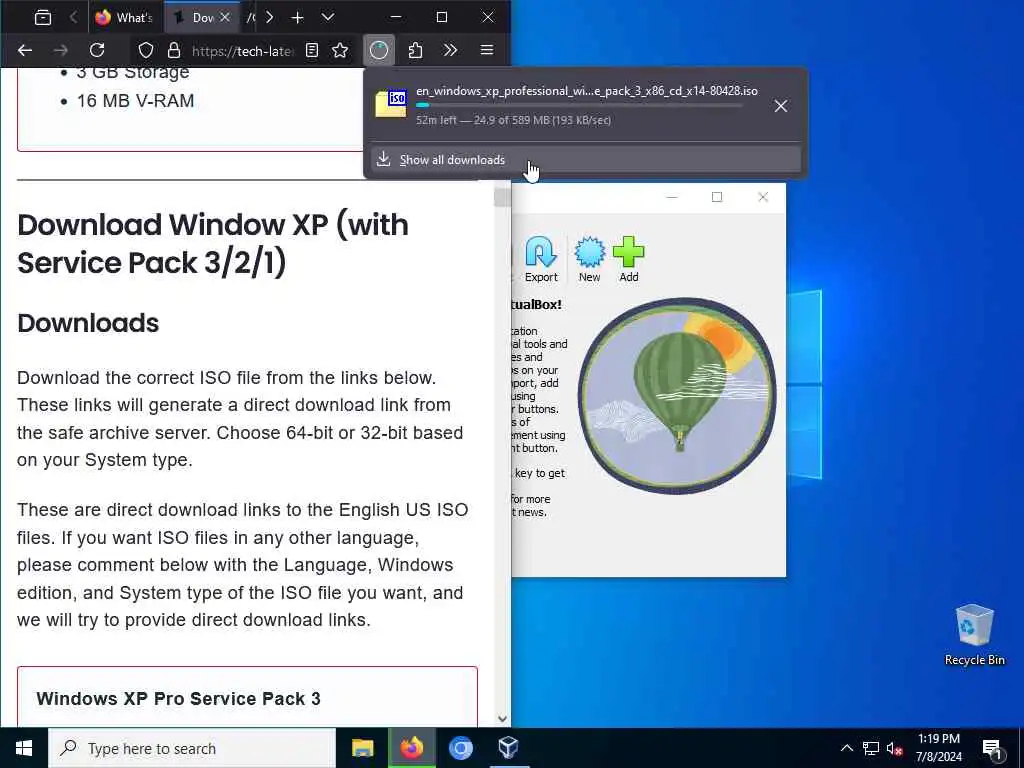This screenshot has width=1024, height=768.
Task: Expand more tools overflow chevron
Action: [x=450, y=50]
